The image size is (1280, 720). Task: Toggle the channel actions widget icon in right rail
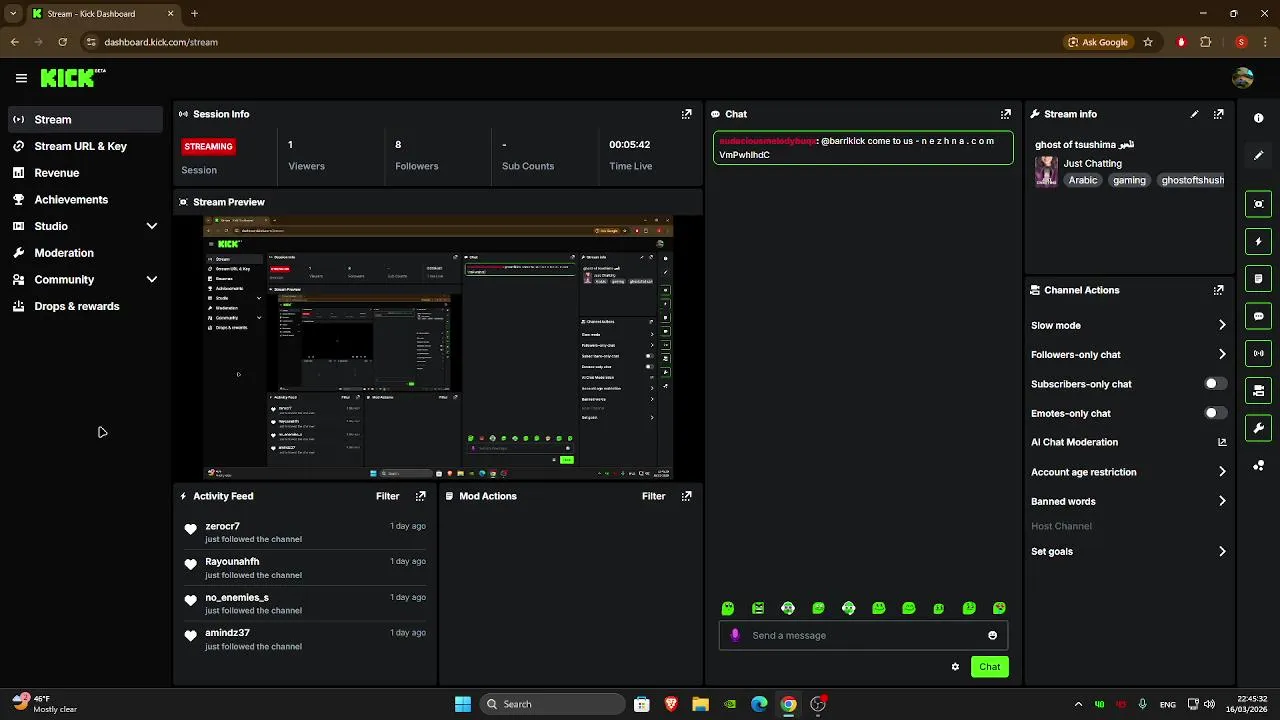1259,390
